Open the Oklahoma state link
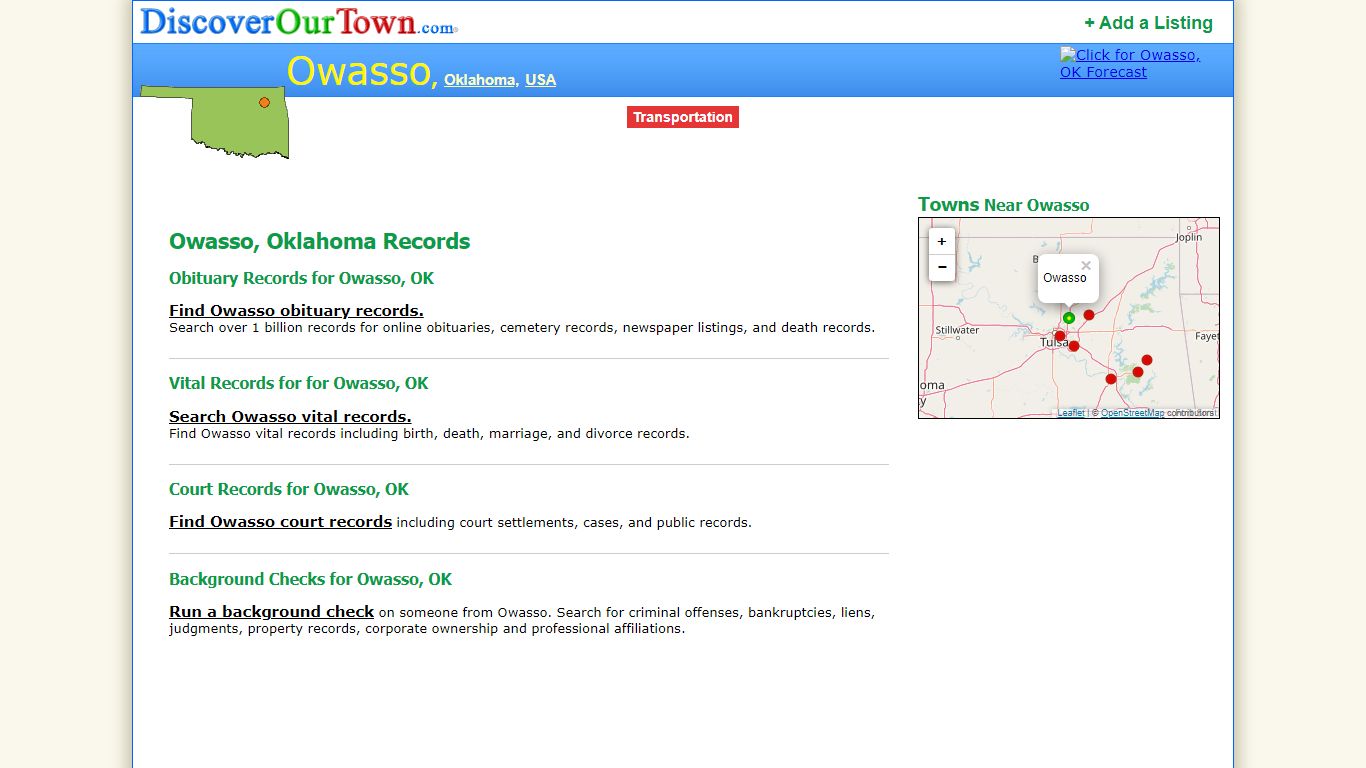Viewport: 1366px width, 768px height. [x=480, y=80]
